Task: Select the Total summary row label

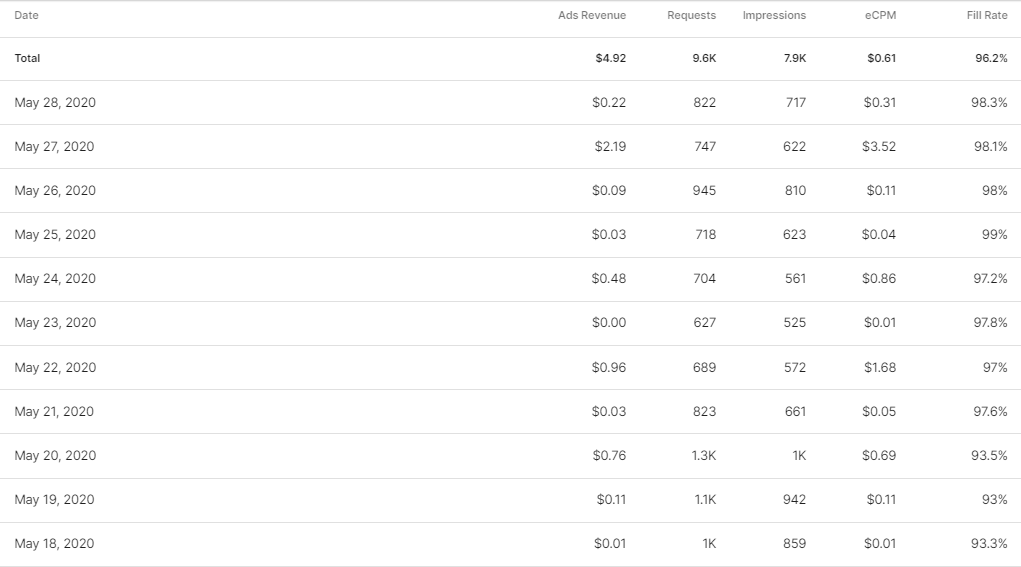Action: 28,58
